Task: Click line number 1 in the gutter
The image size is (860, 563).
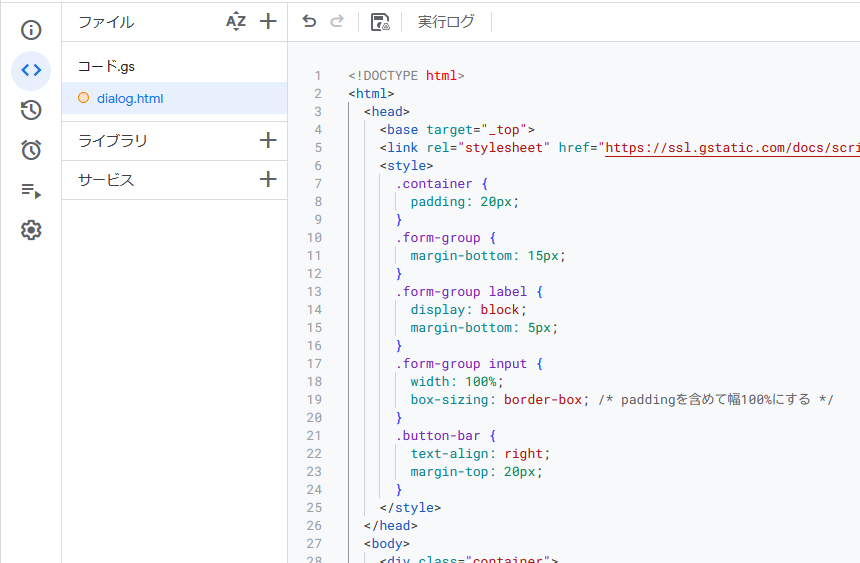Action: pos(318,76)
